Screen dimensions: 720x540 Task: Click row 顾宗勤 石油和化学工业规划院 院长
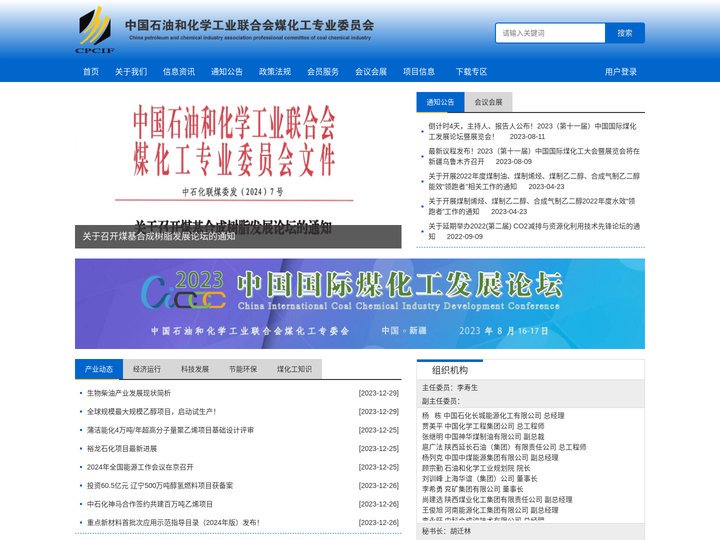(x=476, y=468)
